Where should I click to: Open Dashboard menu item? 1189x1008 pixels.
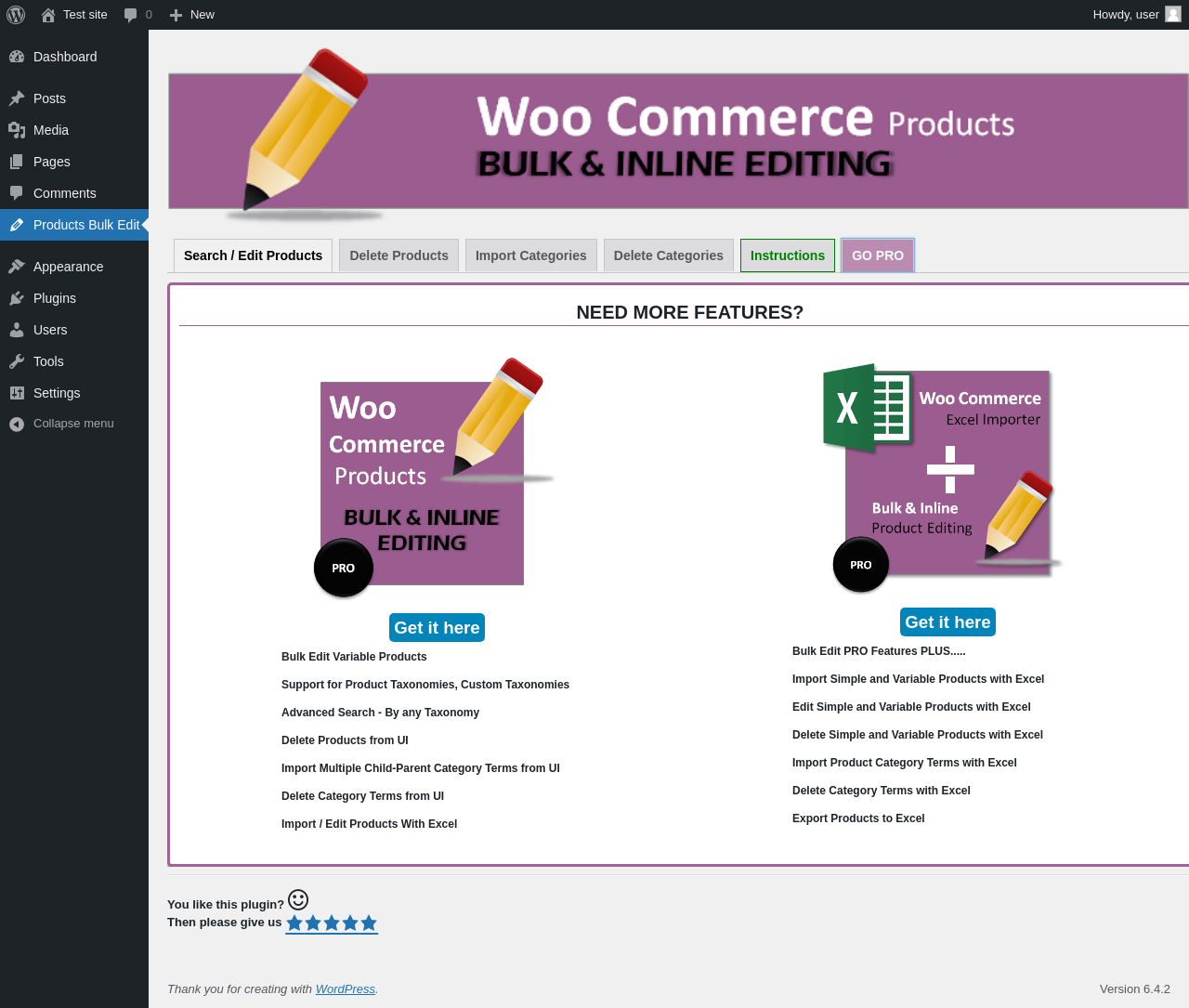pyautogui.click(x=74, y=57)
